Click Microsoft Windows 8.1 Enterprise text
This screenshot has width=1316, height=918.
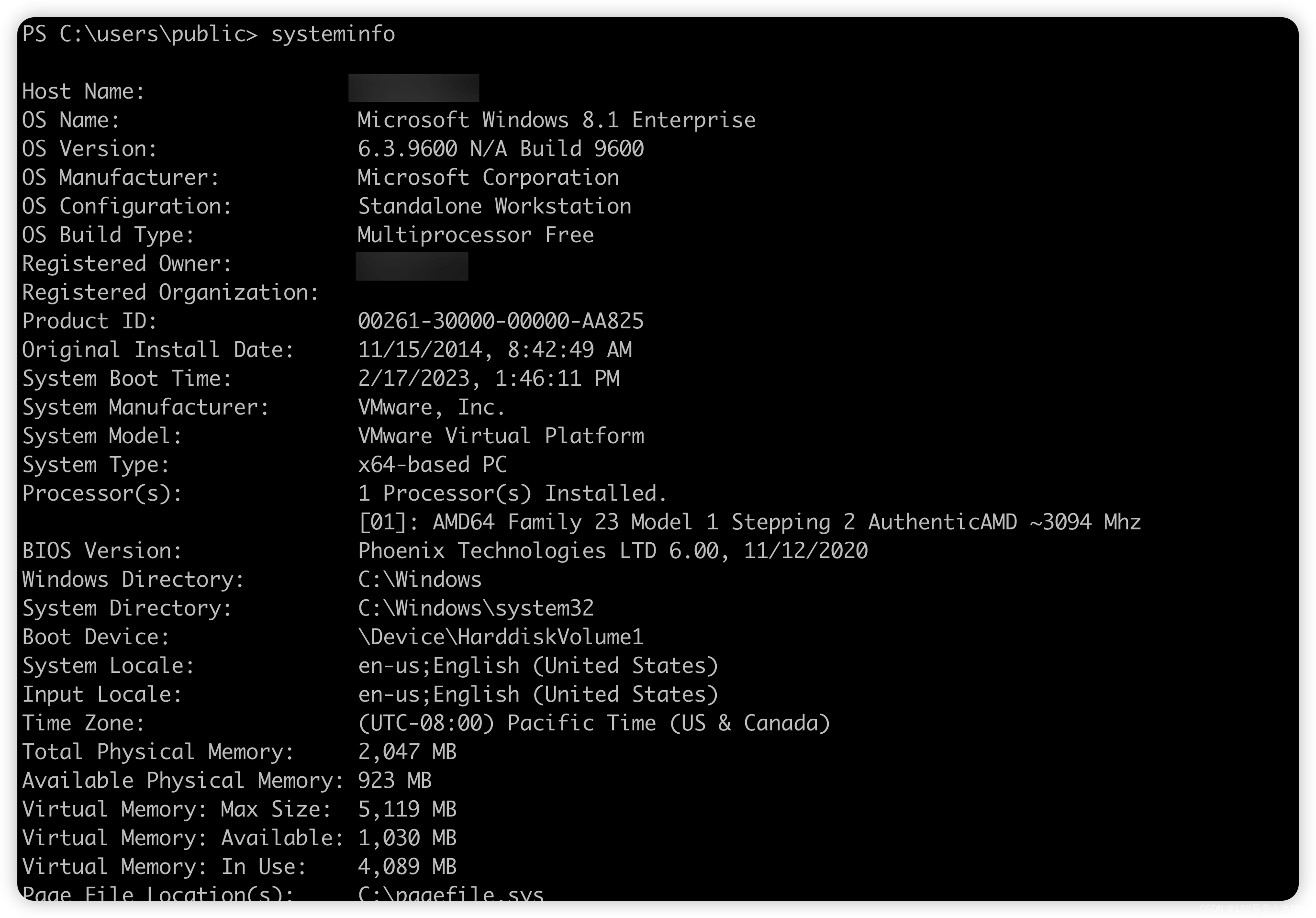tap(556, 121)
